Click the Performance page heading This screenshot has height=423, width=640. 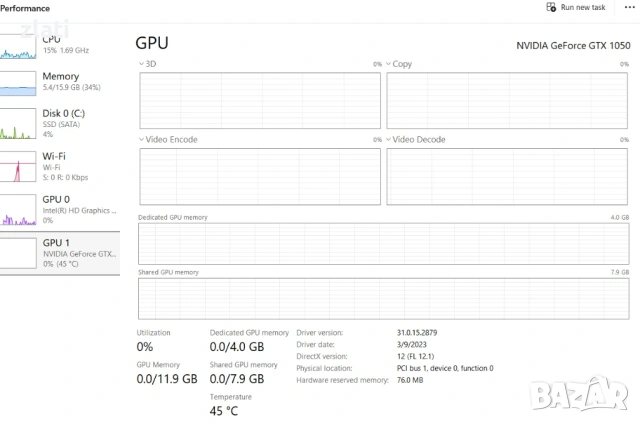25,8
